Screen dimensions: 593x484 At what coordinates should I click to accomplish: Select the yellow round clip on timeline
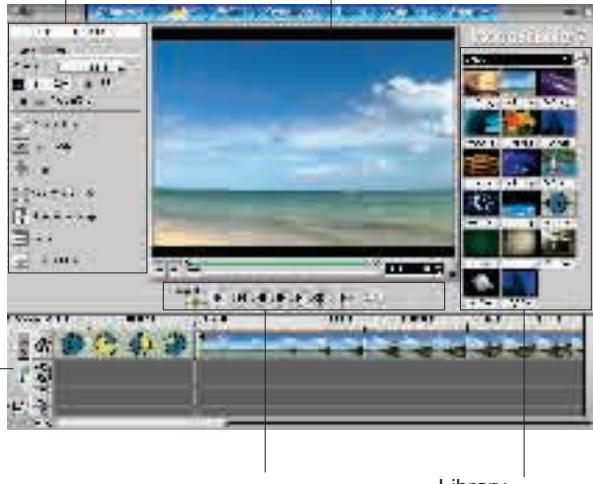[x=106, y=344]
